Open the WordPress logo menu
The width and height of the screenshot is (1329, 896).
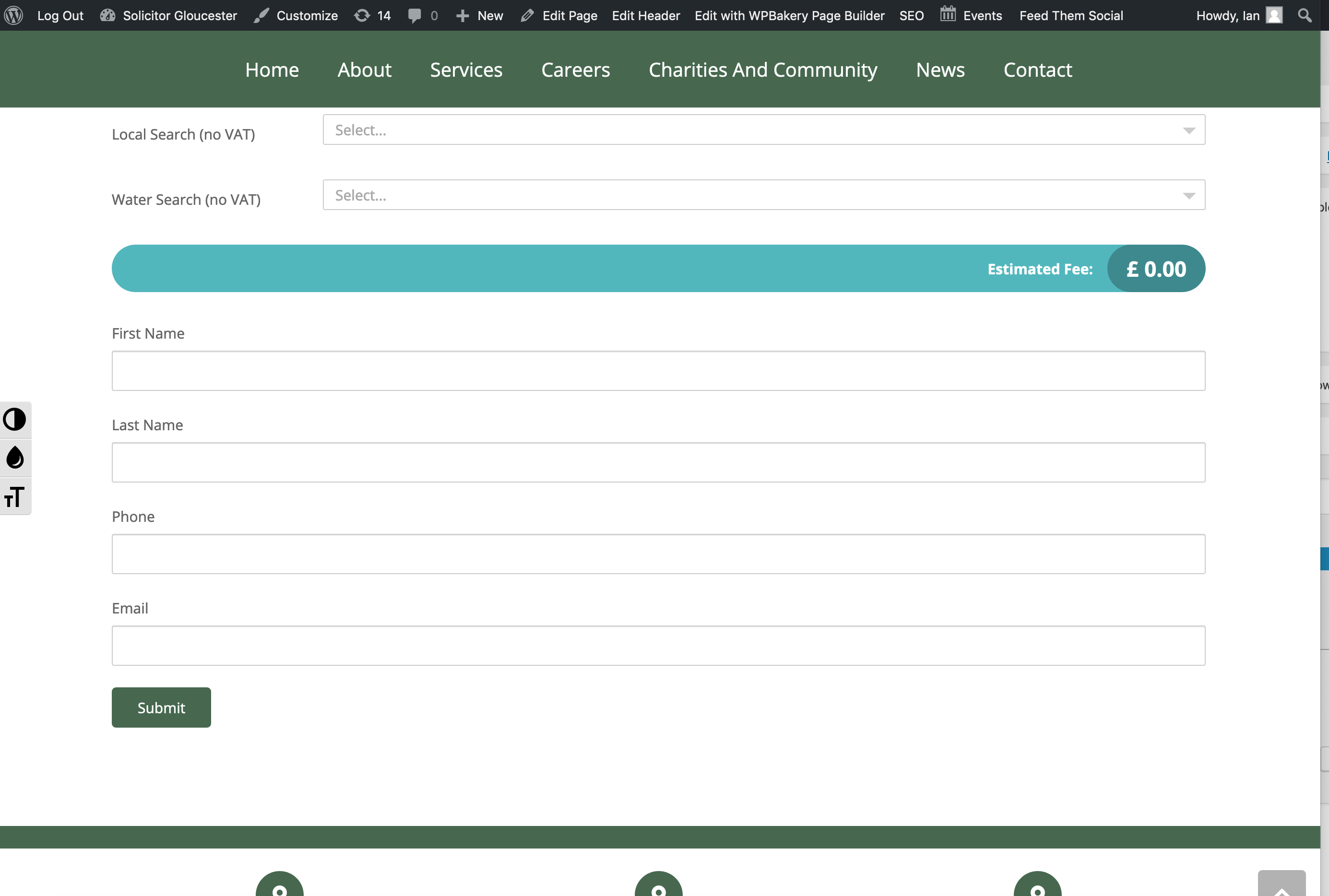[x=14, y=15]
